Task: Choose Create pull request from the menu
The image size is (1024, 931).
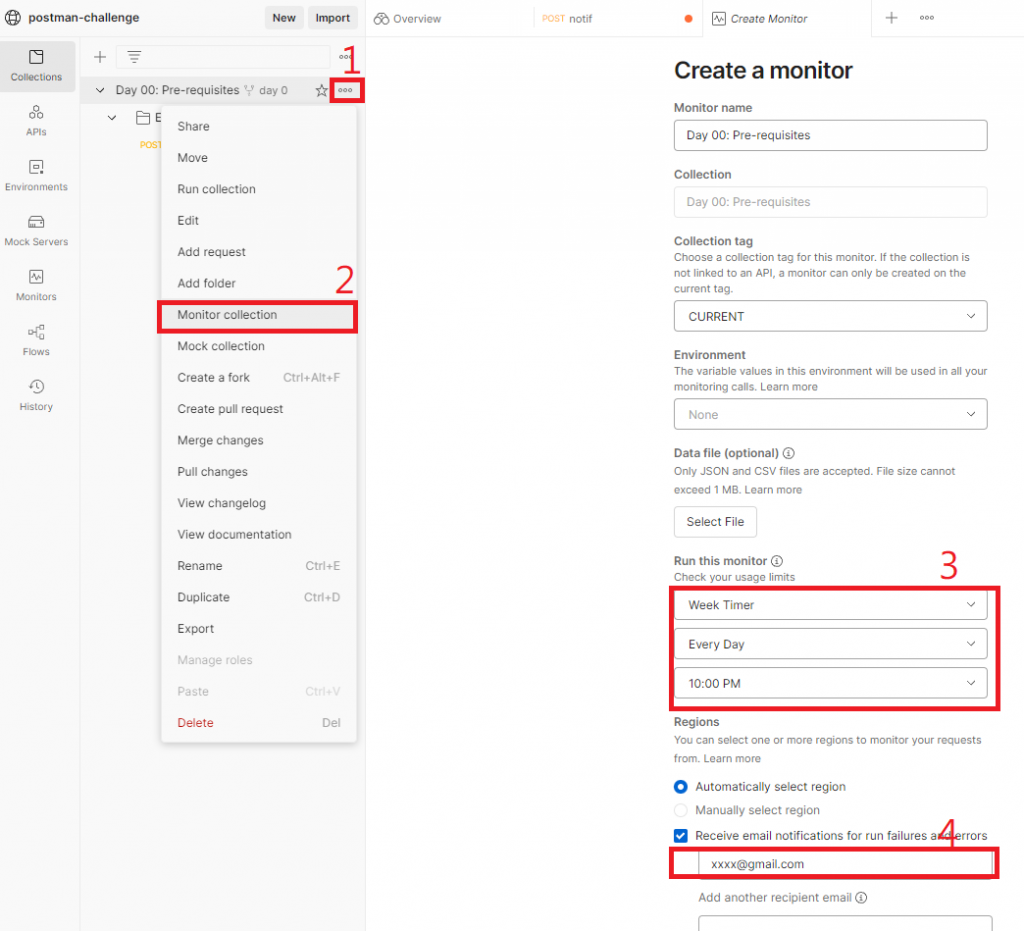Action: (x=259, y=409)
